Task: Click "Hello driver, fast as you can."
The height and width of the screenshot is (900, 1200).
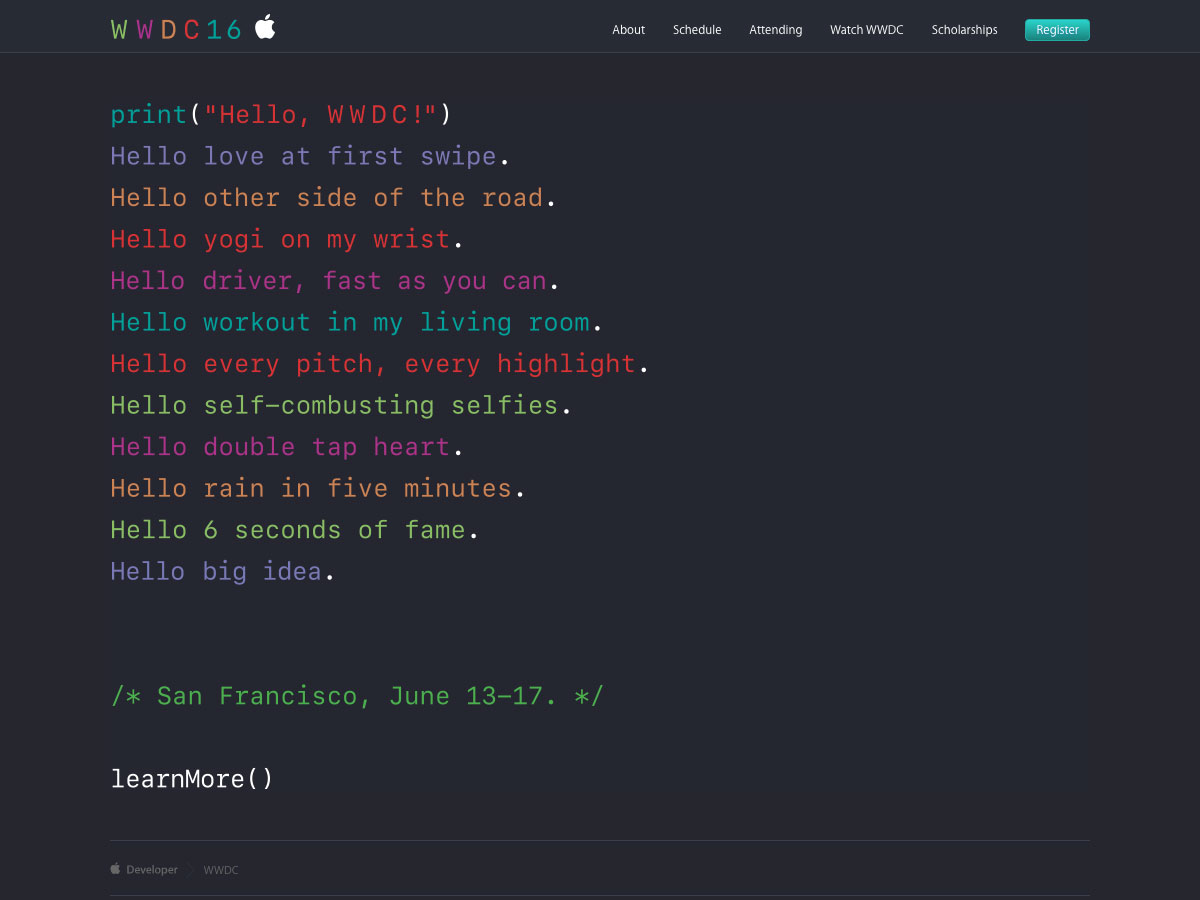Action: click(x=334, y=281)
